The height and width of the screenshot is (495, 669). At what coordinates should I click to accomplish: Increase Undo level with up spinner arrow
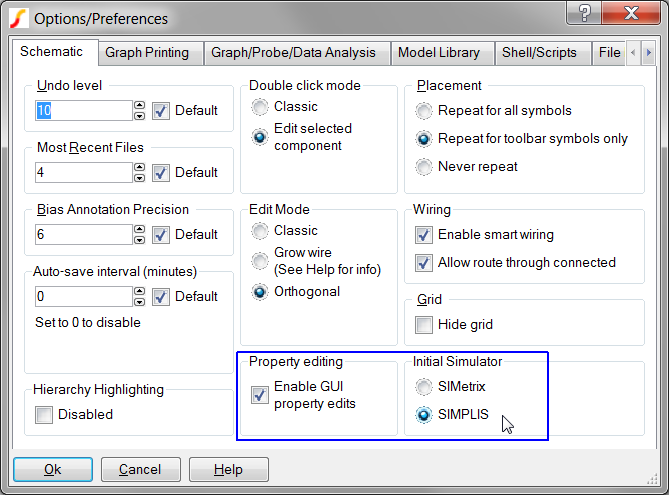point(139,105)
